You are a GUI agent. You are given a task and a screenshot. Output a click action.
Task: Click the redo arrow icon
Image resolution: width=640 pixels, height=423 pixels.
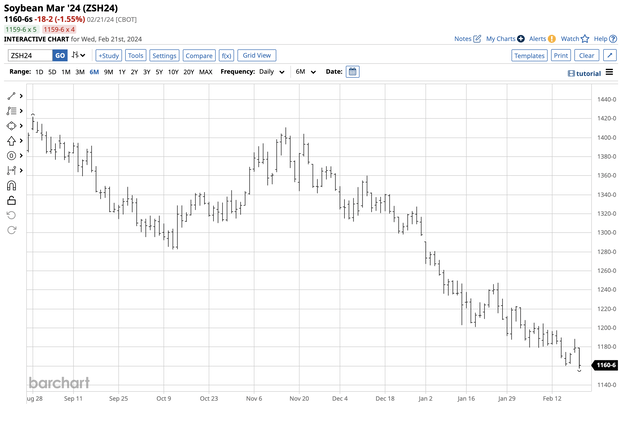click(x=11, y=230)
